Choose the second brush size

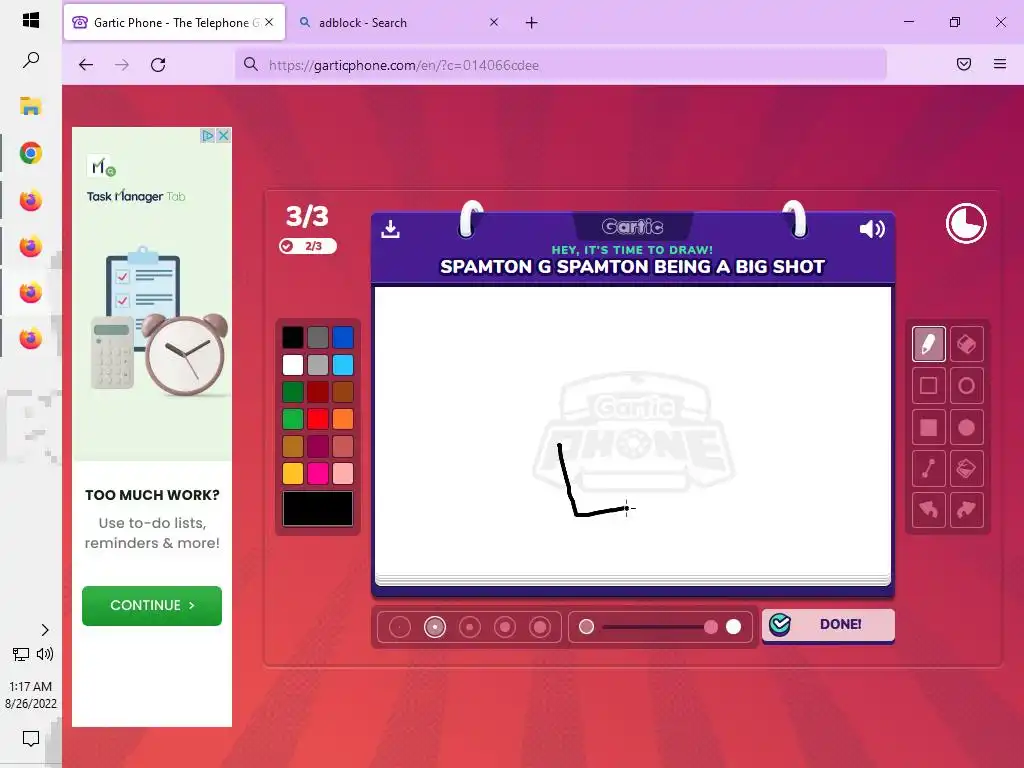(435, 627)
